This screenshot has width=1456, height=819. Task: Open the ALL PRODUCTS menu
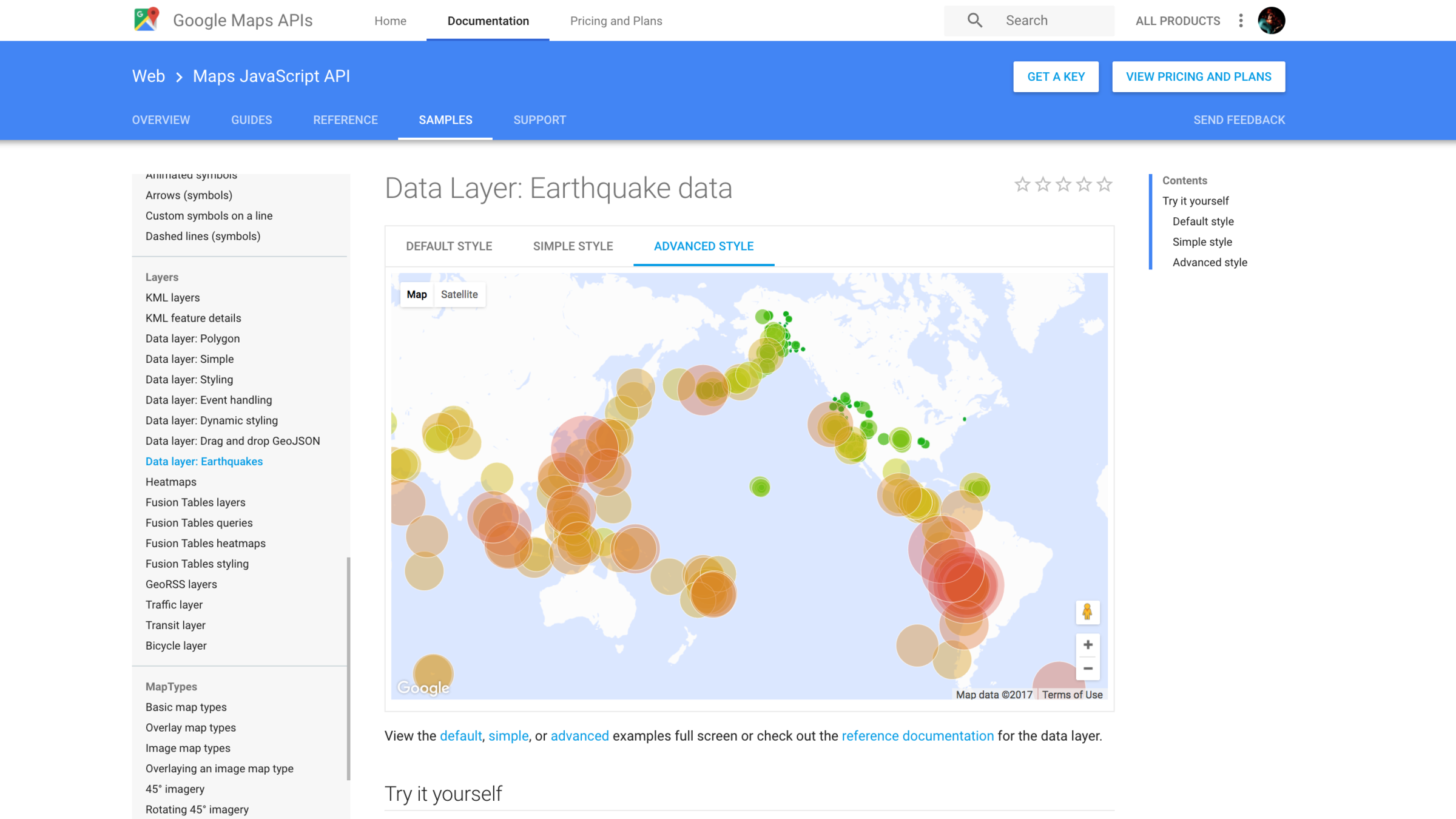[x=1177, y=21]
